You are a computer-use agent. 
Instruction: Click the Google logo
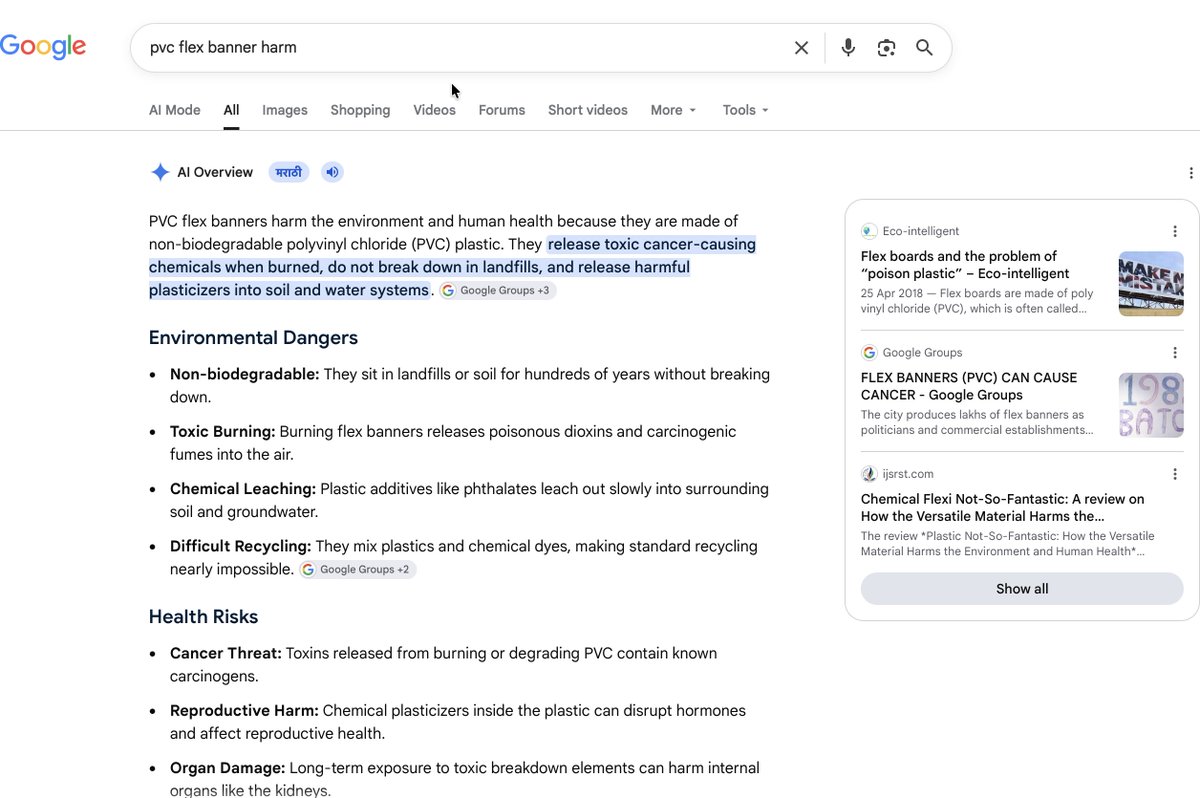pyautogui.click(x=43, y=46)
